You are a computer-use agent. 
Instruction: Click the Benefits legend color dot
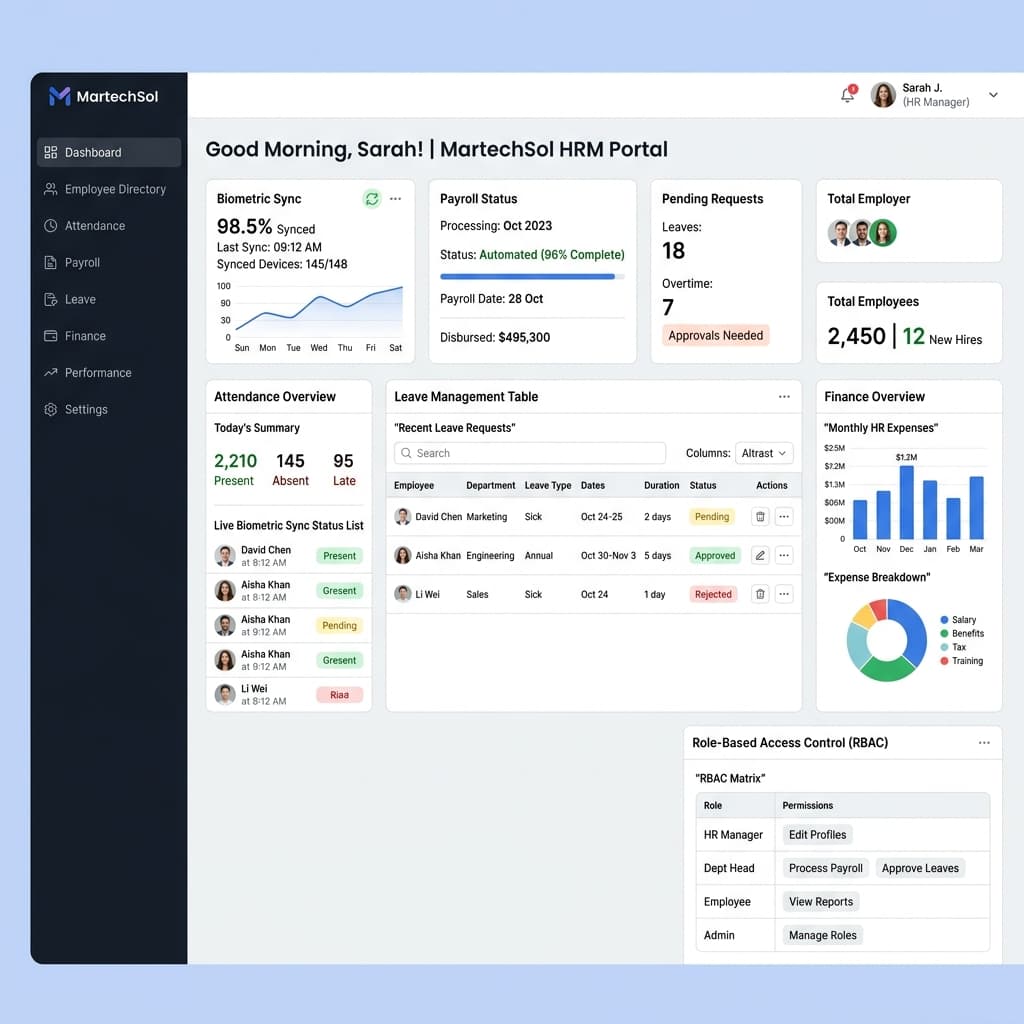[x=944, y=633]
